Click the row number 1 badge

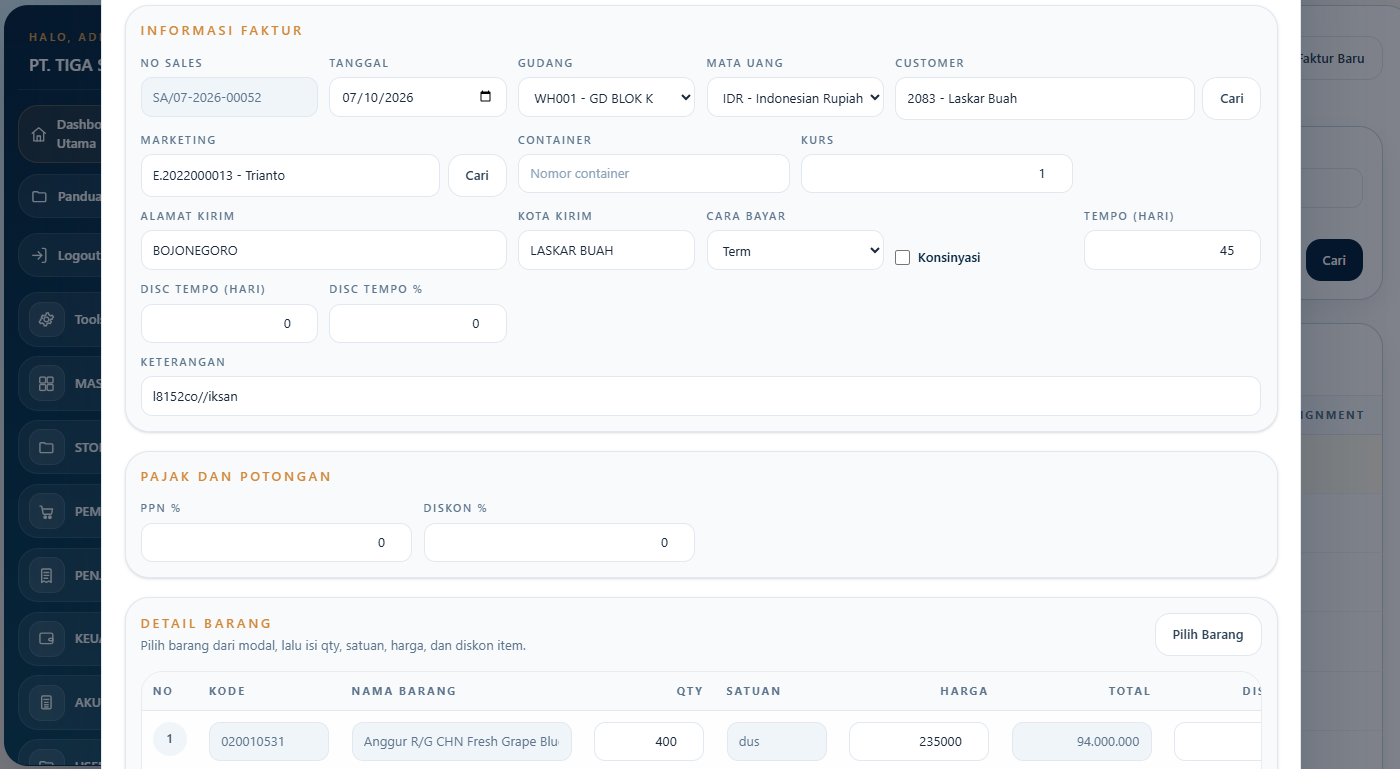pyautogui.click(x=170, y=739)
